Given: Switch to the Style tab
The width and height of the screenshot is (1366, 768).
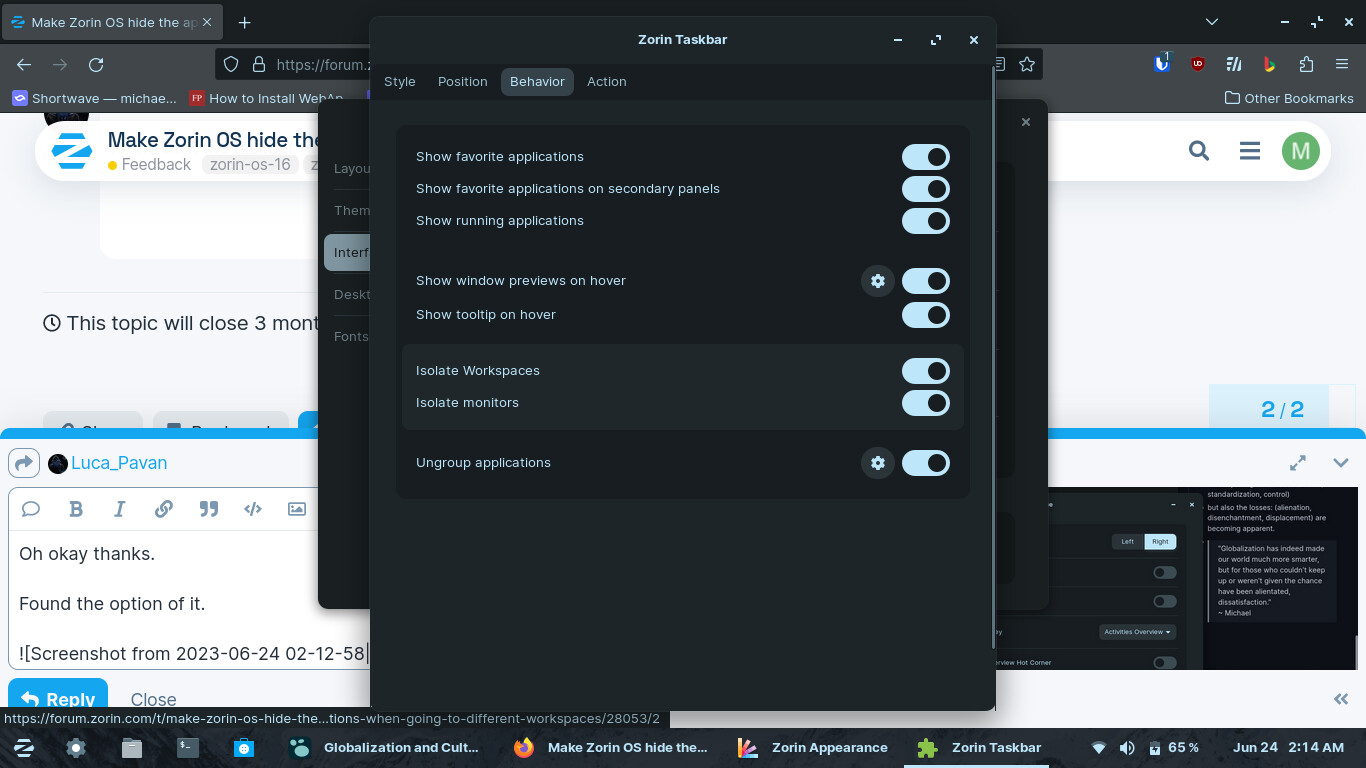Looking at the screenshot, I should point(400,82).
